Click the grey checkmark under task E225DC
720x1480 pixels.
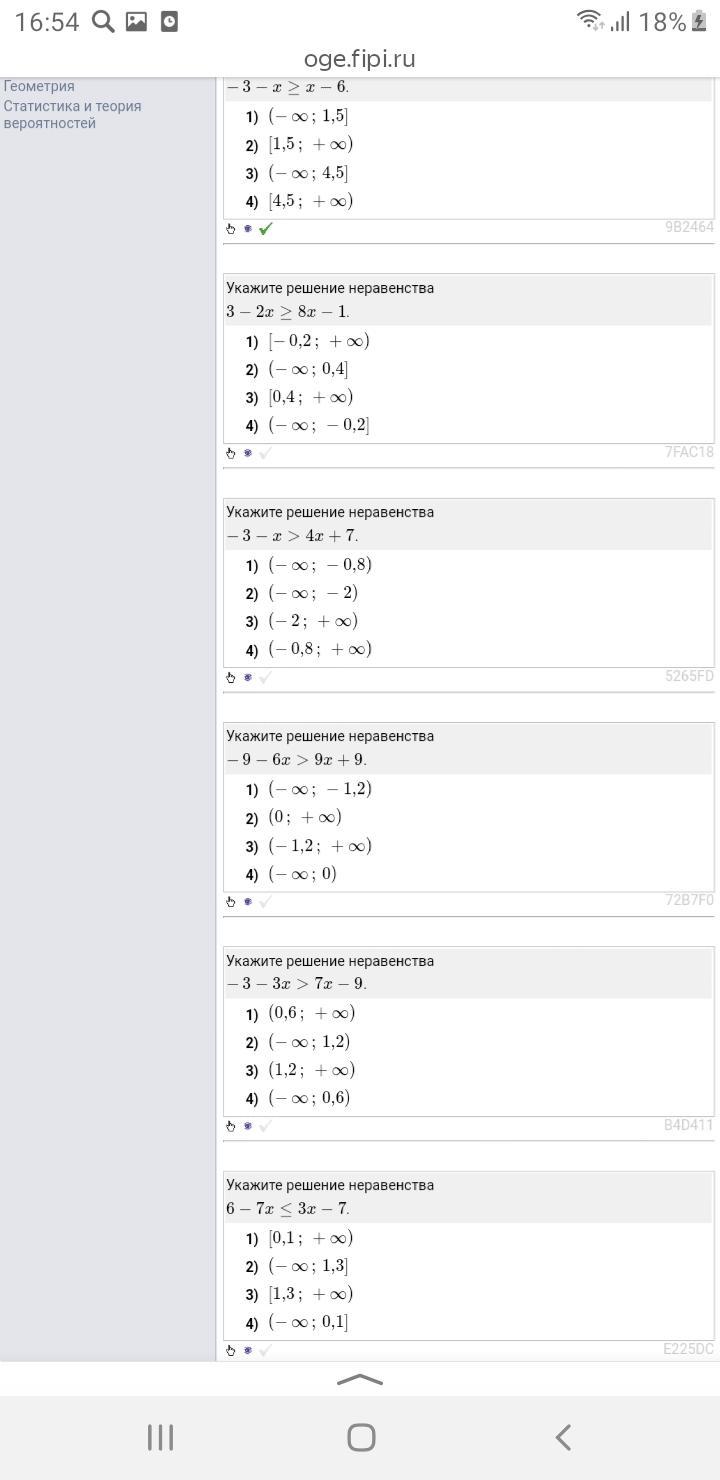[x=265, y=1350]
